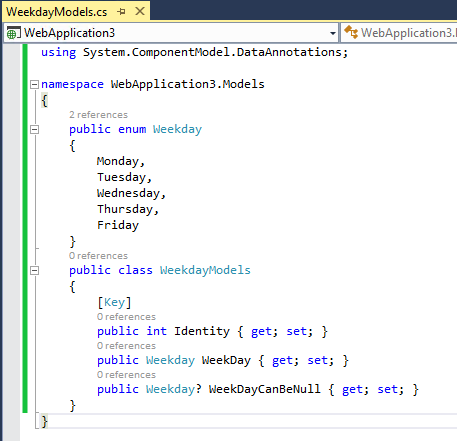
Task: Click 'WebApplication3.Models' namespace name
Action: [x=187, y=84]
